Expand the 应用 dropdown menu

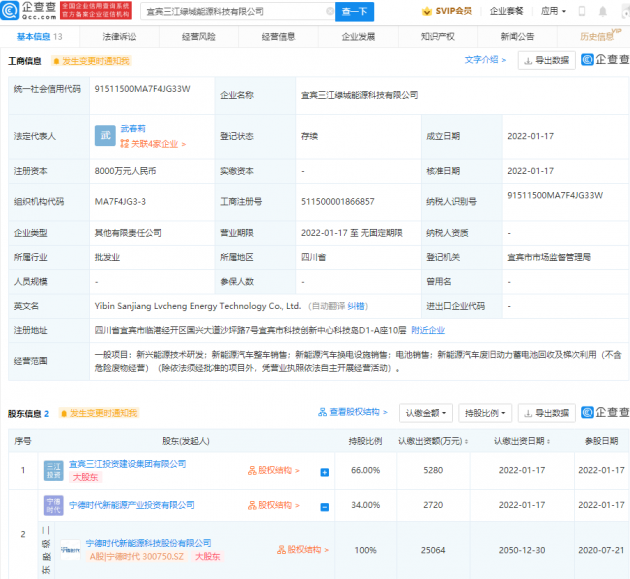point(553,11)
